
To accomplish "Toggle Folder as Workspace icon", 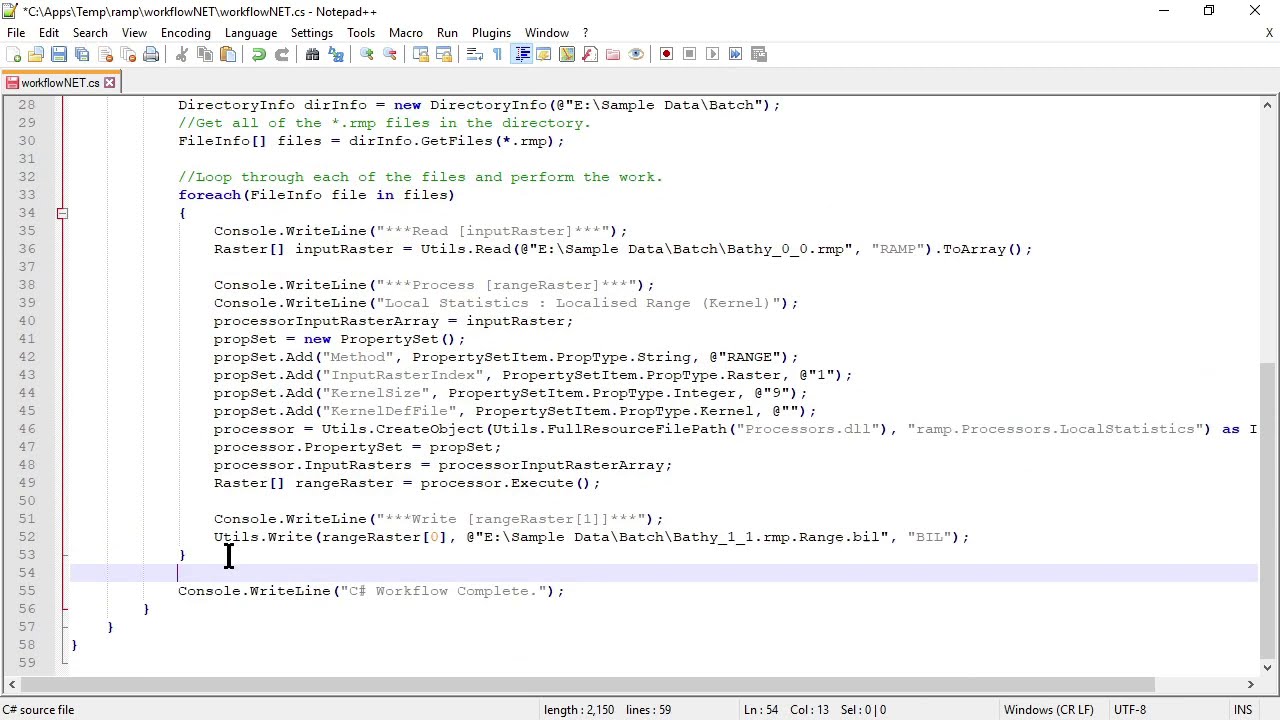I will pyautogui.click(x=613, y=54).
